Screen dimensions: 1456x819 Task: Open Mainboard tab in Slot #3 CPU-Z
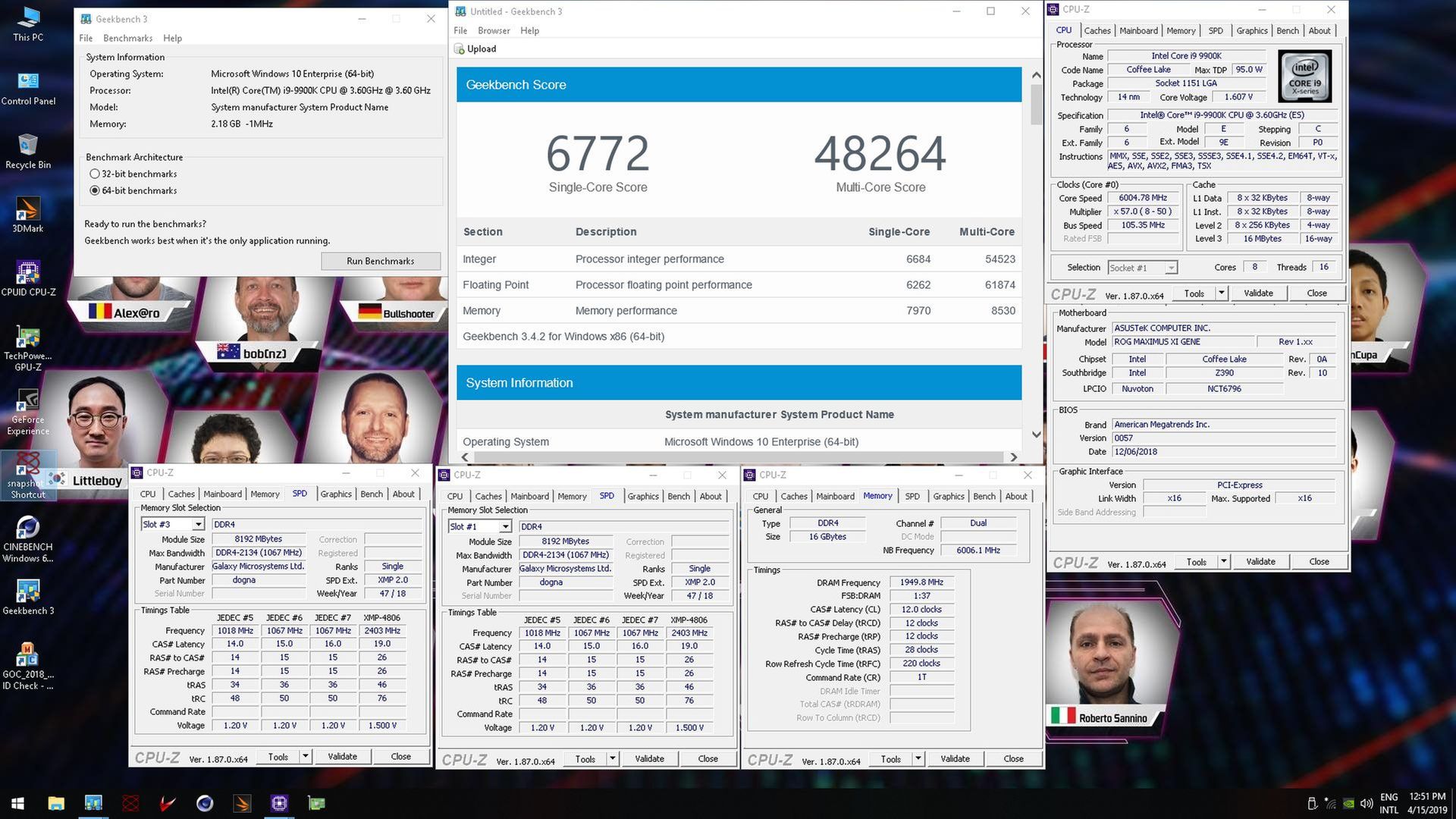pos(222,494)
